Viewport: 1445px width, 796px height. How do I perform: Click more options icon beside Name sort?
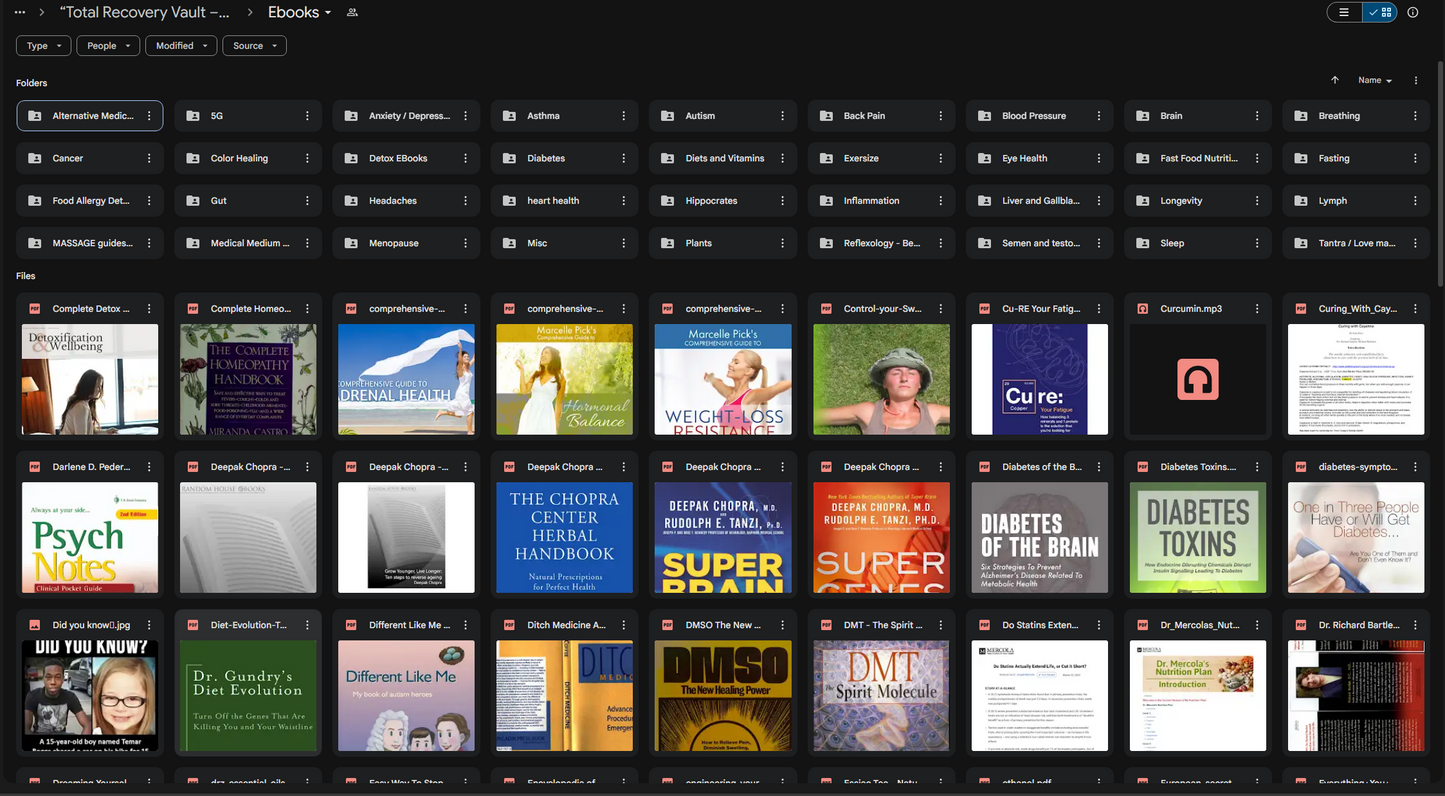1415,80
